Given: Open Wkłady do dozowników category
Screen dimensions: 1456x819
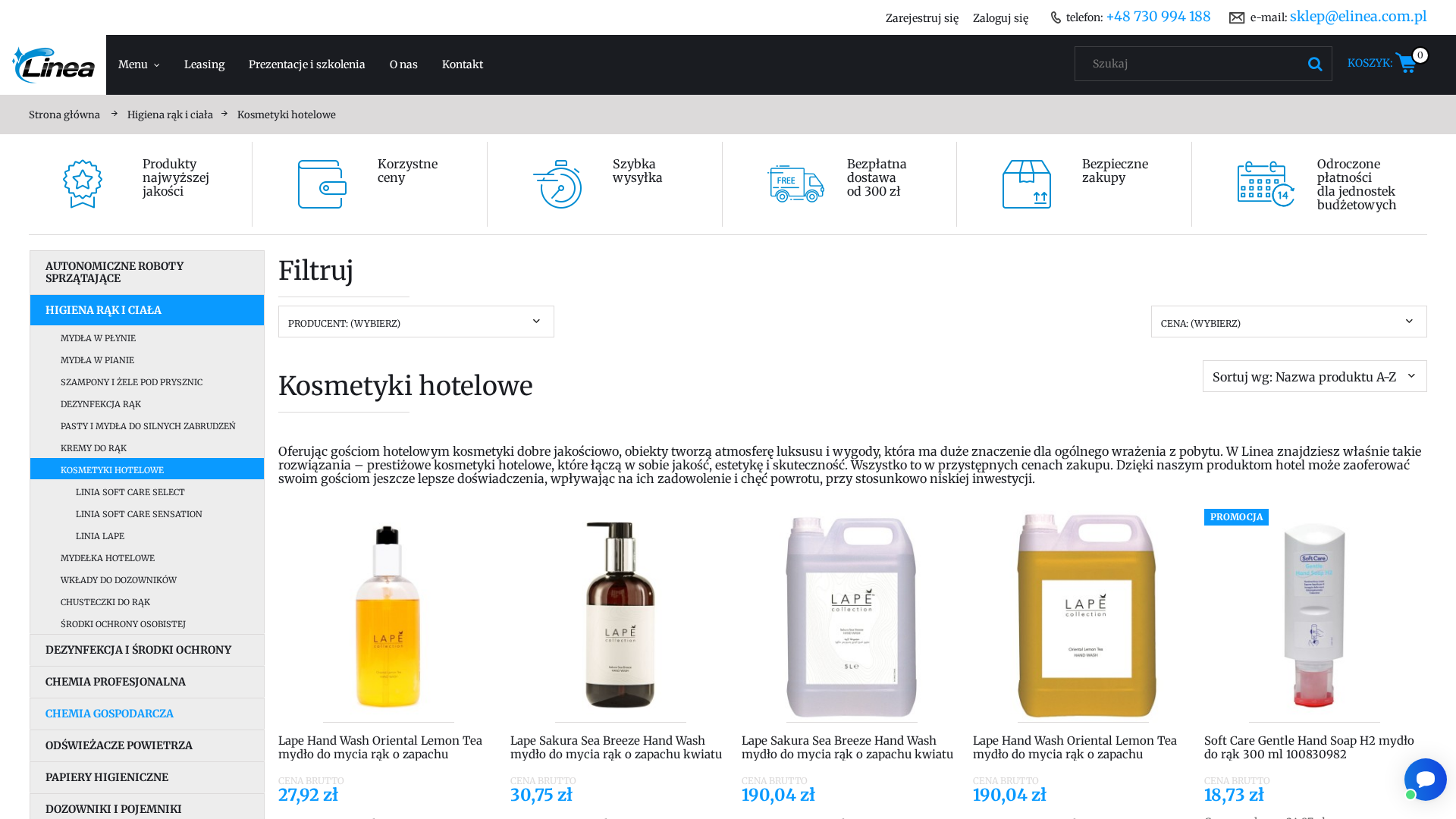Looking at the screenshot, I should point(118,580).
